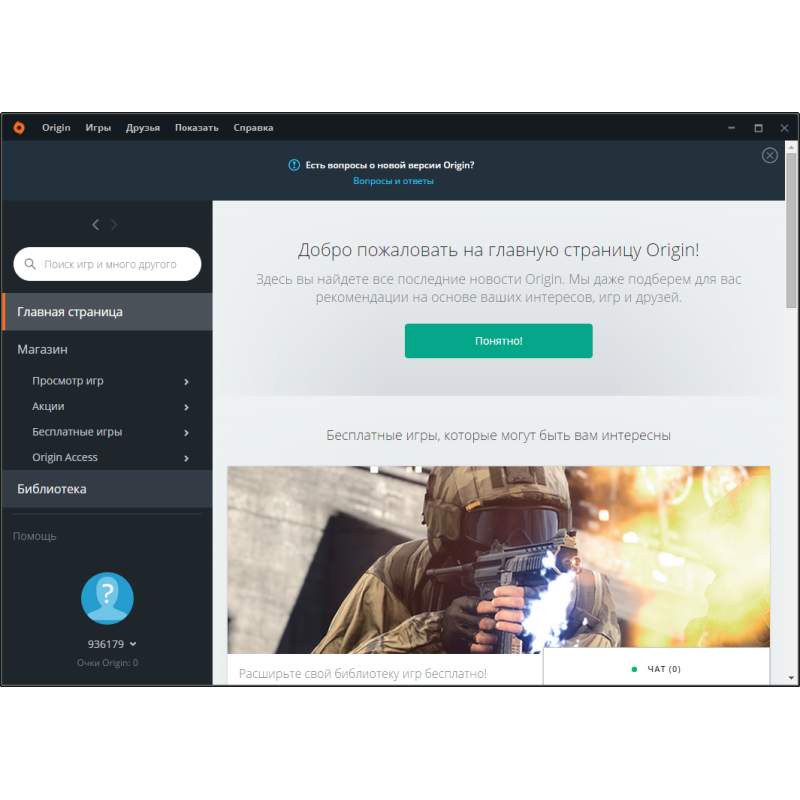Open the 936179 username dropdown

pos(133,644)
